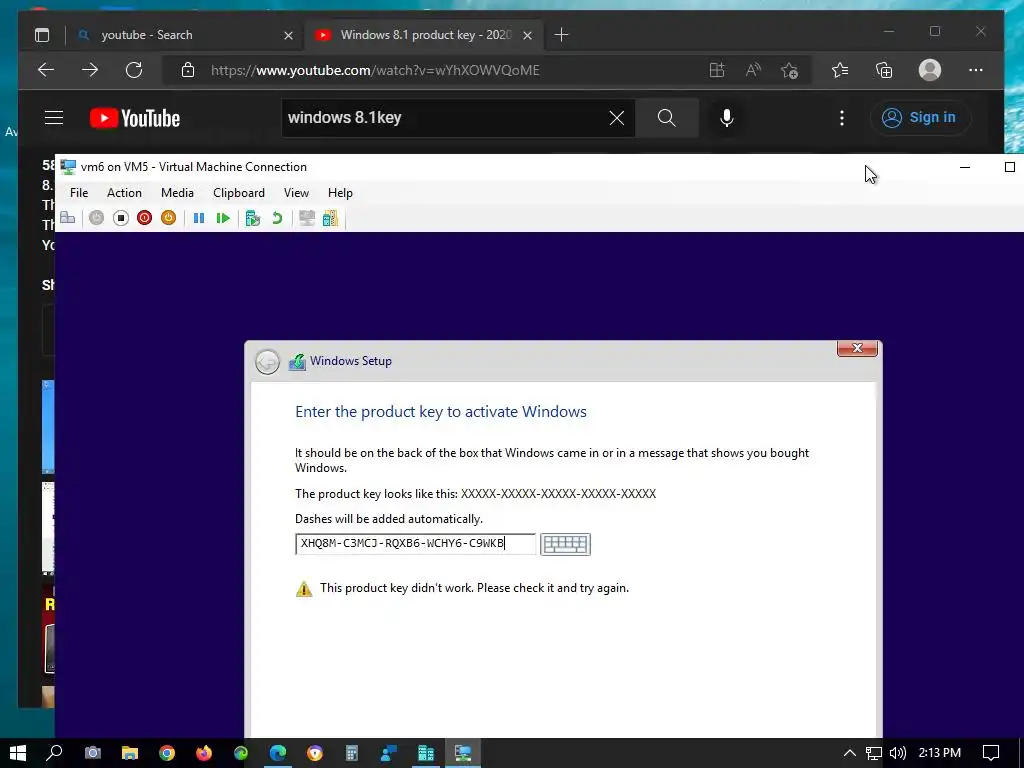Click the Share/USB resources toolbar icon

pos(330,218)
